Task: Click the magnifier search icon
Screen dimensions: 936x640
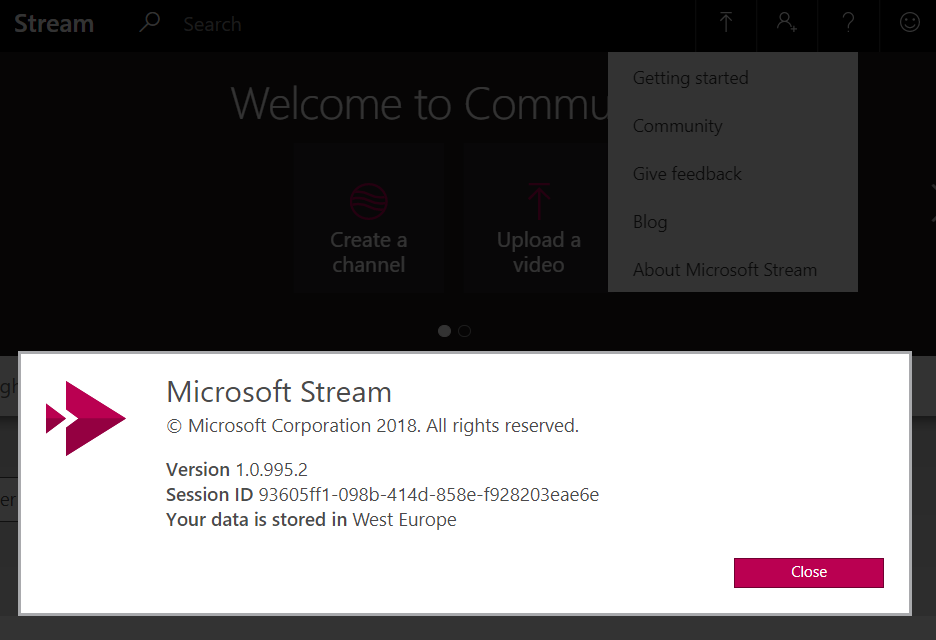Action: coord(150,22)
